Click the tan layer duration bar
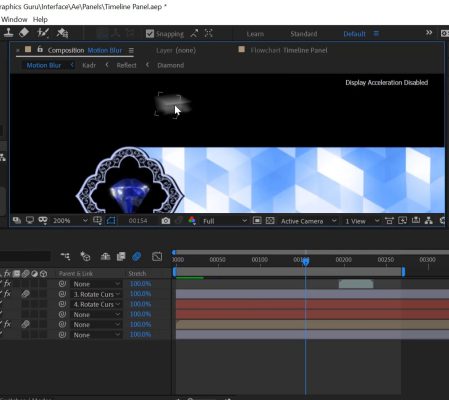The height and width of the screenshot is (400, 449). coord(312,324)
